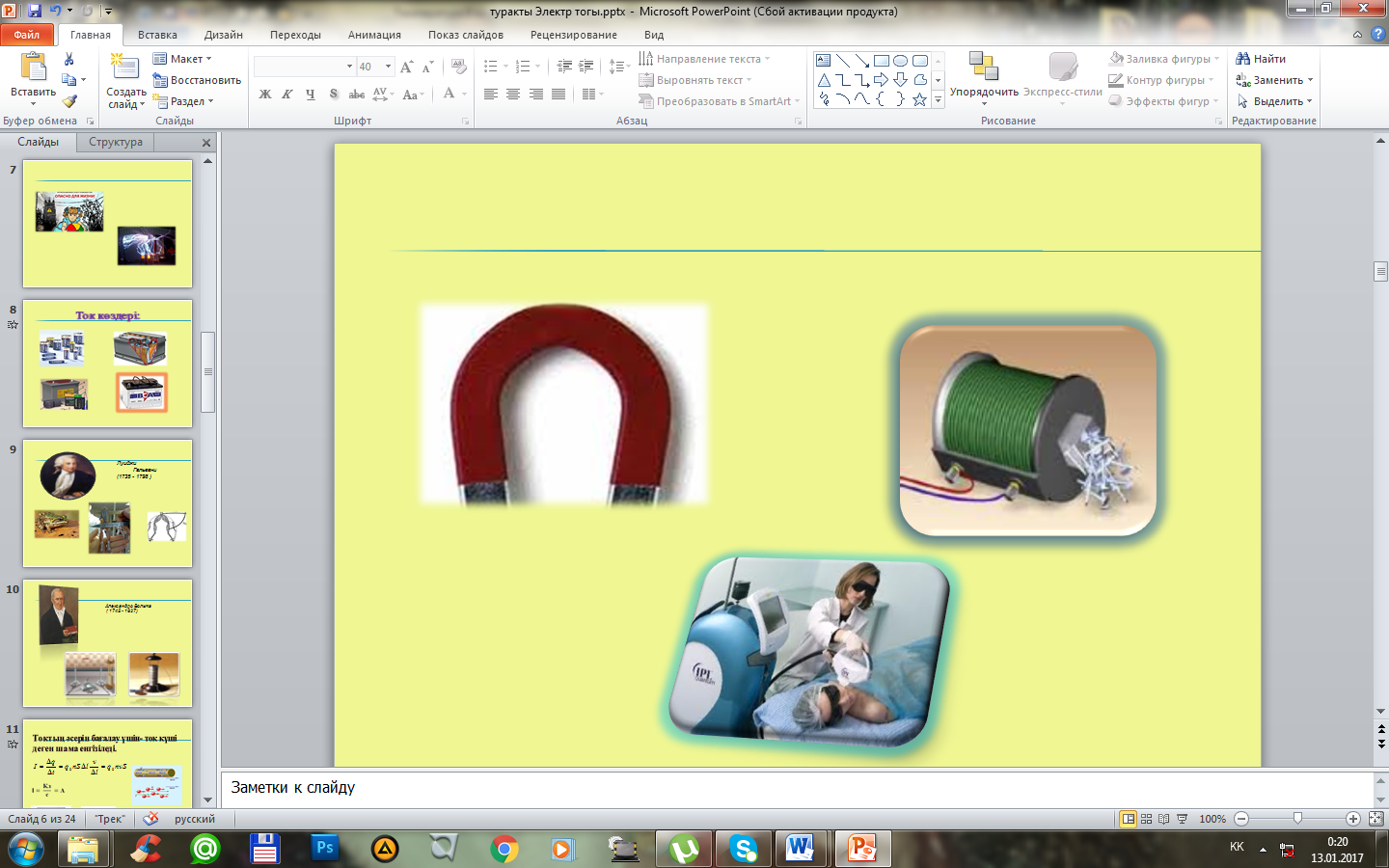
Task: Click the spell check icon in status bar
Action: click(x=150, y=819)
